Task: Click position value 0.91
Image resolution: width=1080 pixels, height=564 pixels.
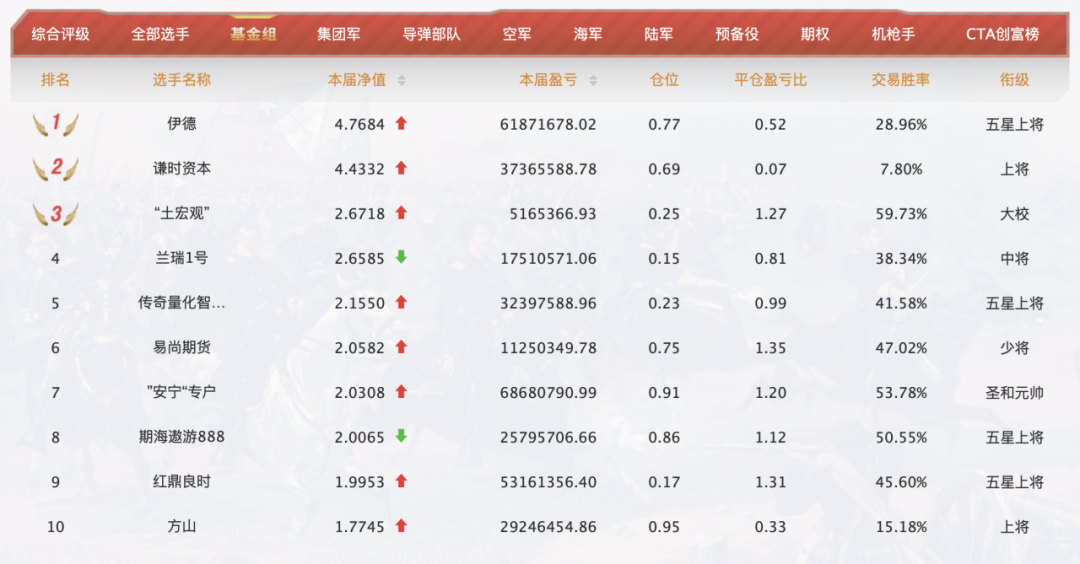Action: tap(664, 393)
